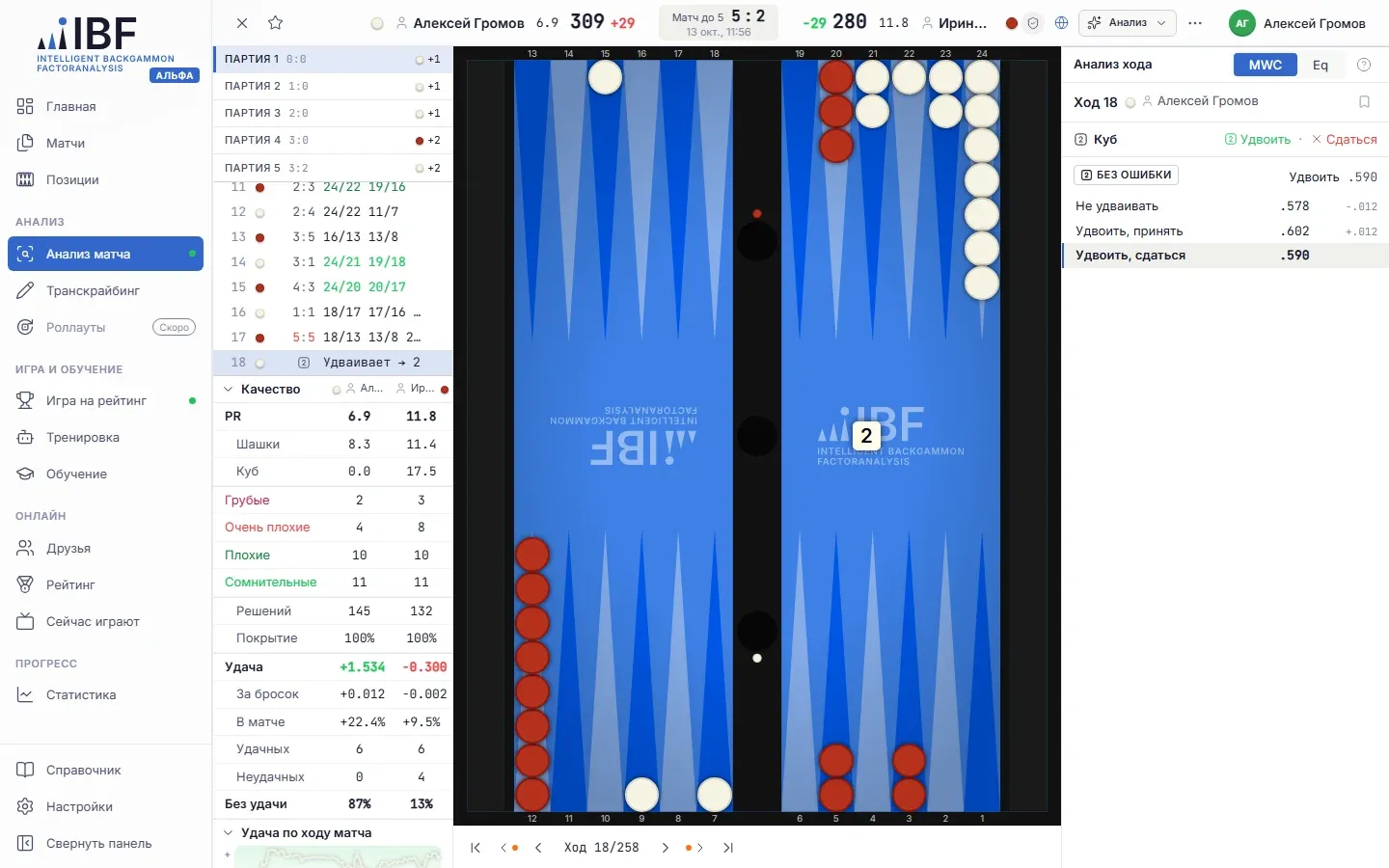Select the Не удваивать analysis row
This screenshot has width=1389, height=868.
pyautogui.click(x=1226, y=206)
